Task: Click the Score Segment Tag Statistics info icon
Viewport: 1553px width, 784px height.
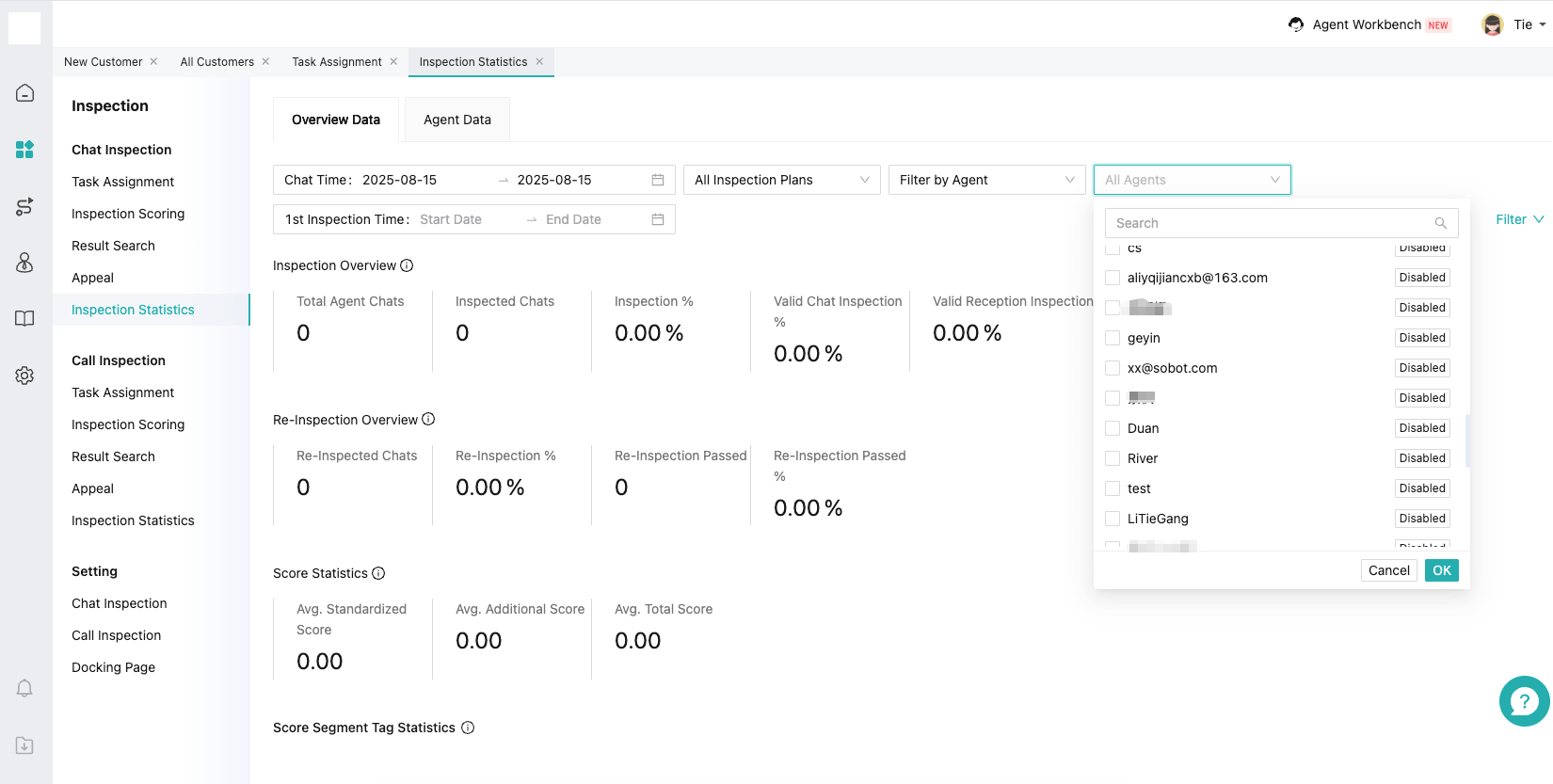Action: [x=468, y=728]
